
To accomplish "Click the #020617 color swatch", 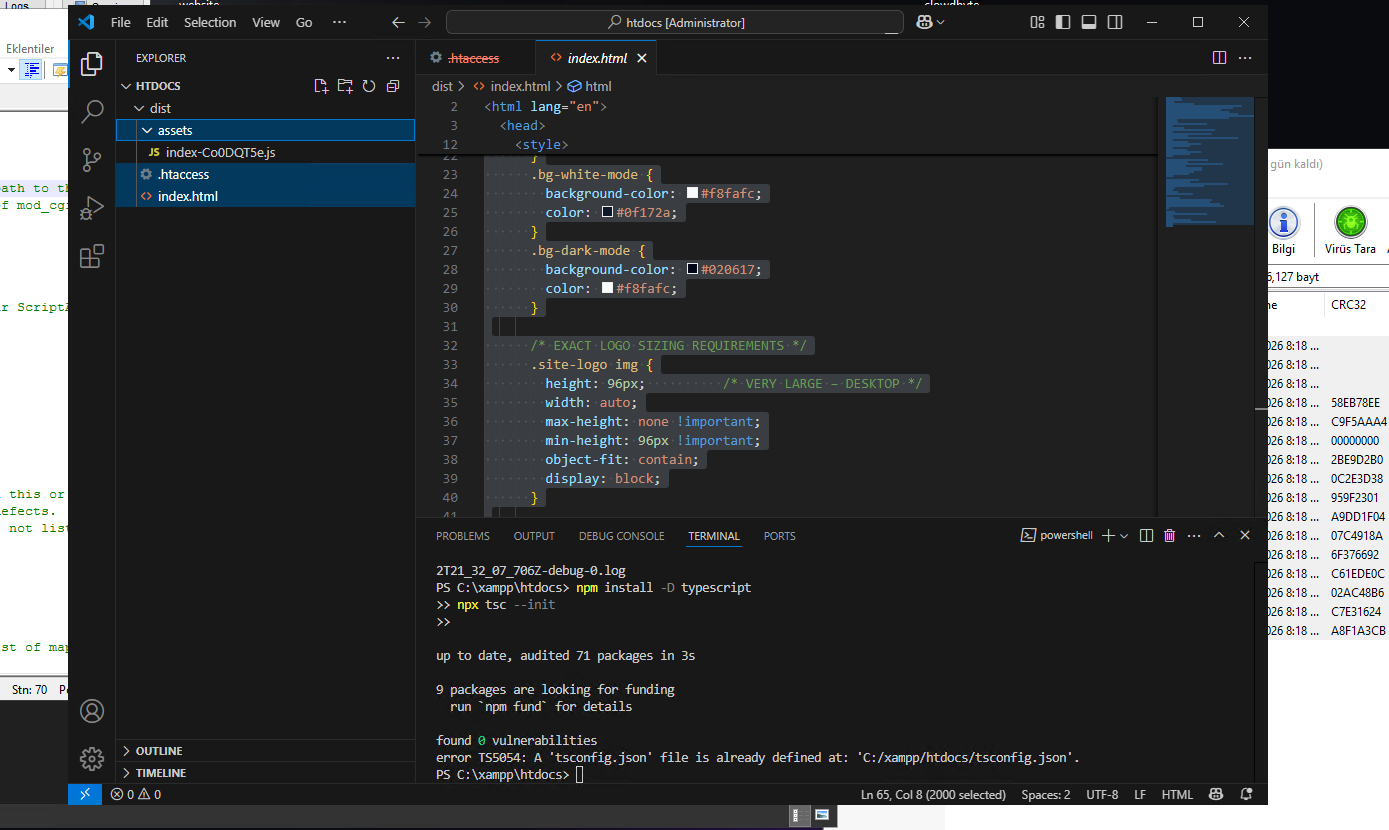I will 692,269.
